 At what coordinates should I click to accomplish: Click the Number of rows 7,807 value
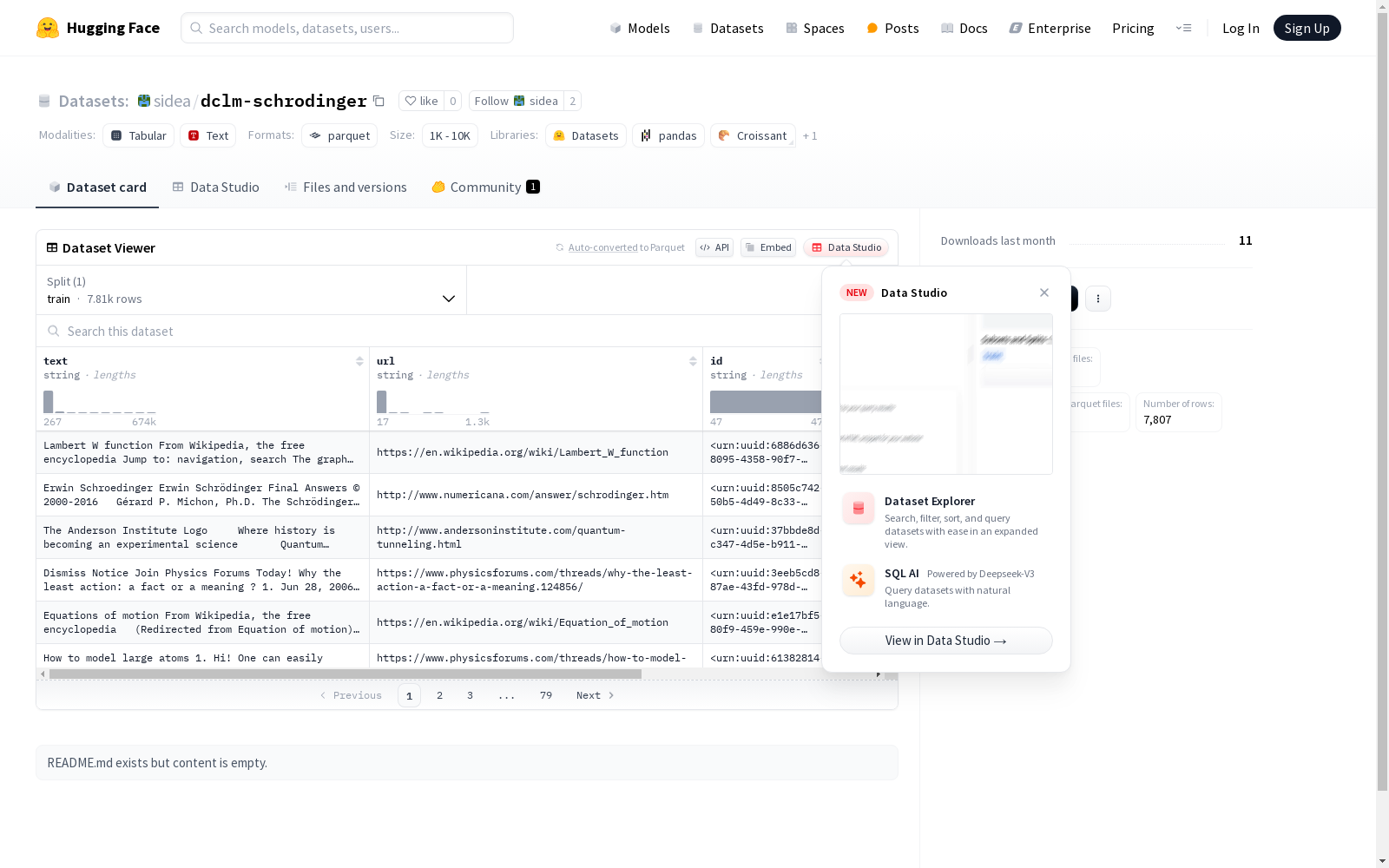tap(1157, 419)
